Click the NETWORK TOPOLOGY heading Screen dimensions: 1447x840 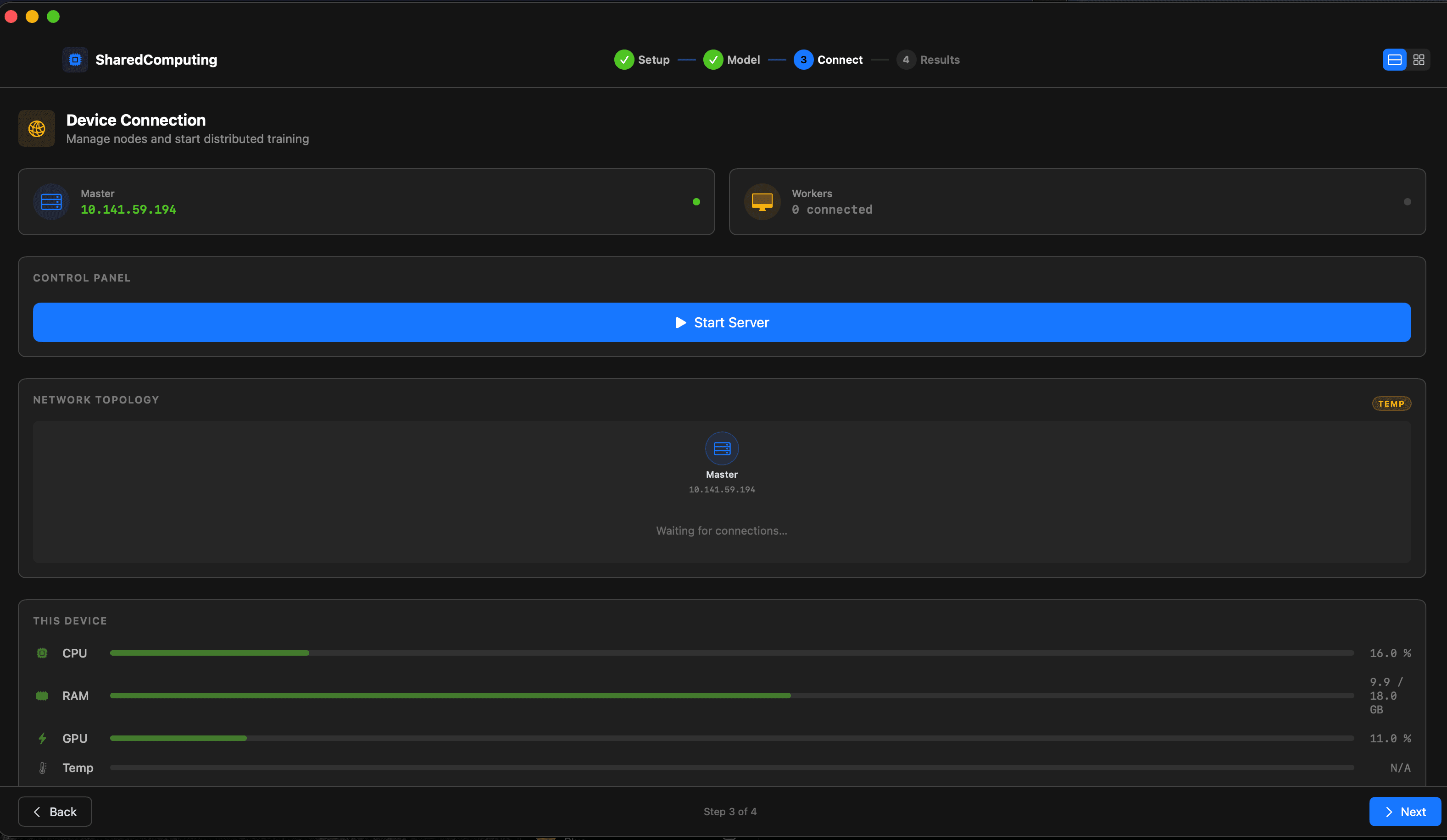tap(96, 400)
